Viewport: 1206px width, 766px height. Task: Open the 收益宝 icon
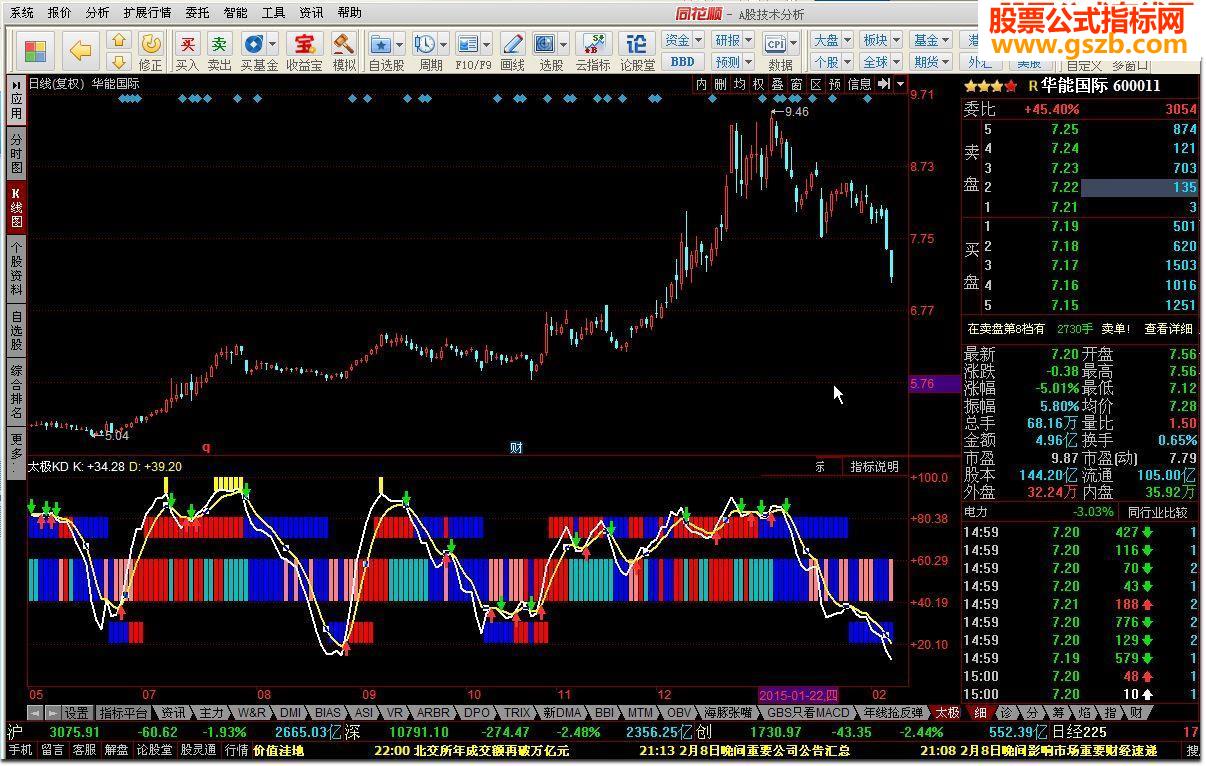303,51
